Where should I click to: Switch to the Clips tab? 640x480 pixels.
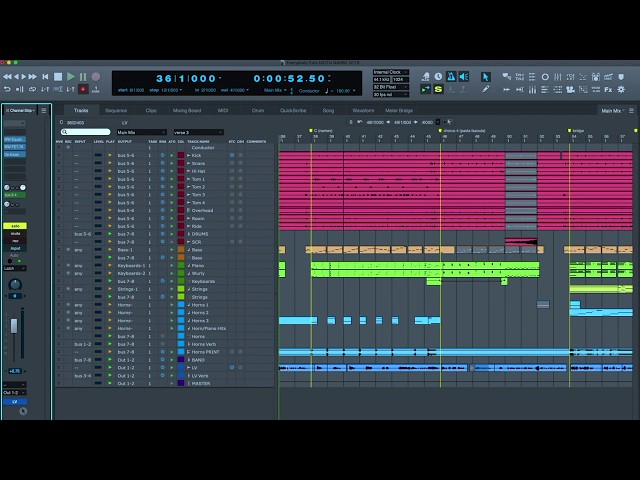(x=151, y=110)
